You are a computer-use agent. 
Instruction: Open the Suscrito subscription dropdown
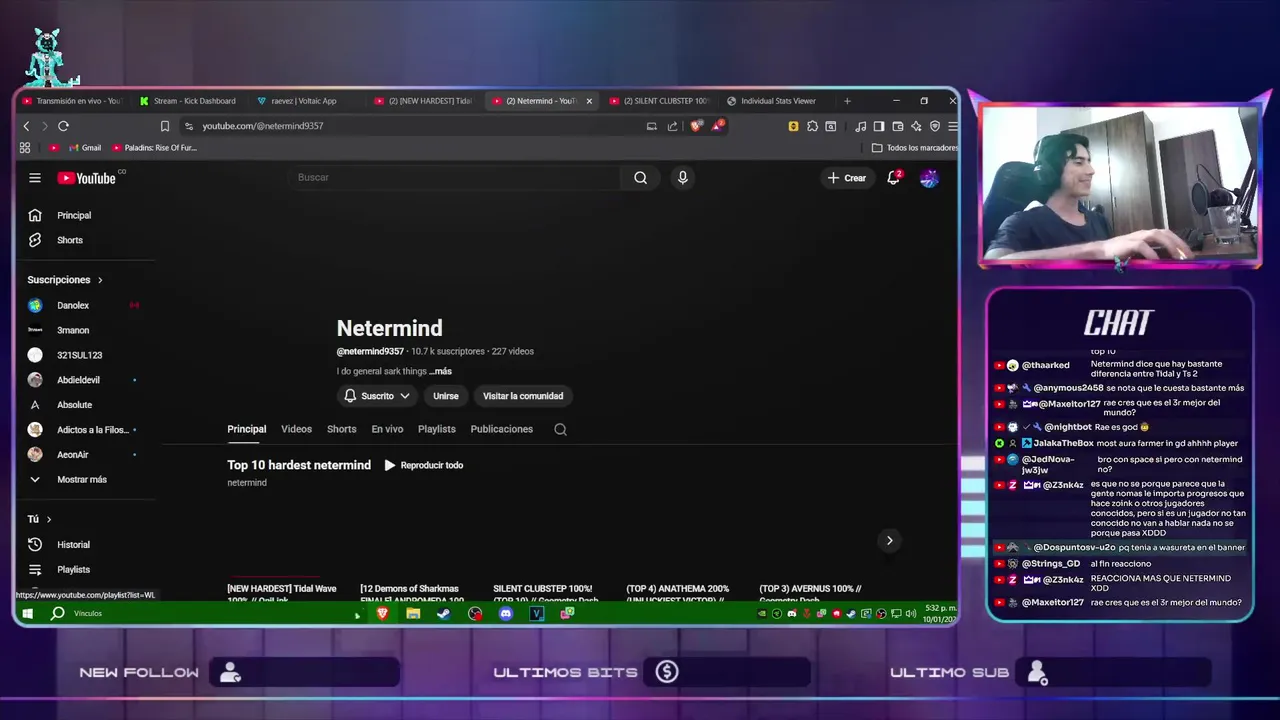click(377, 396)
